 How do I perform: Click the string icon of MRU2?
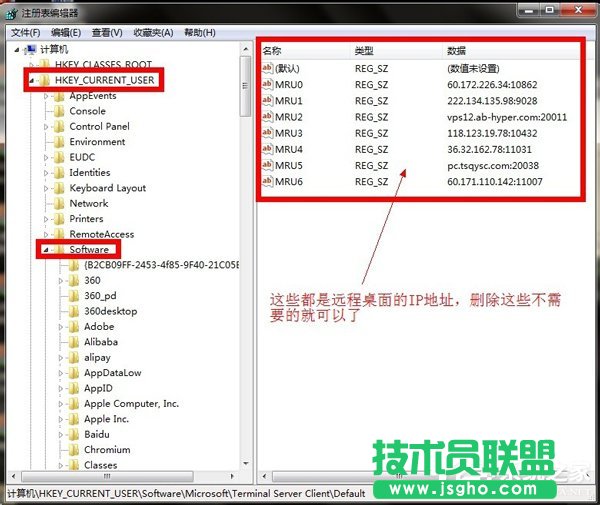pos(267,116)
